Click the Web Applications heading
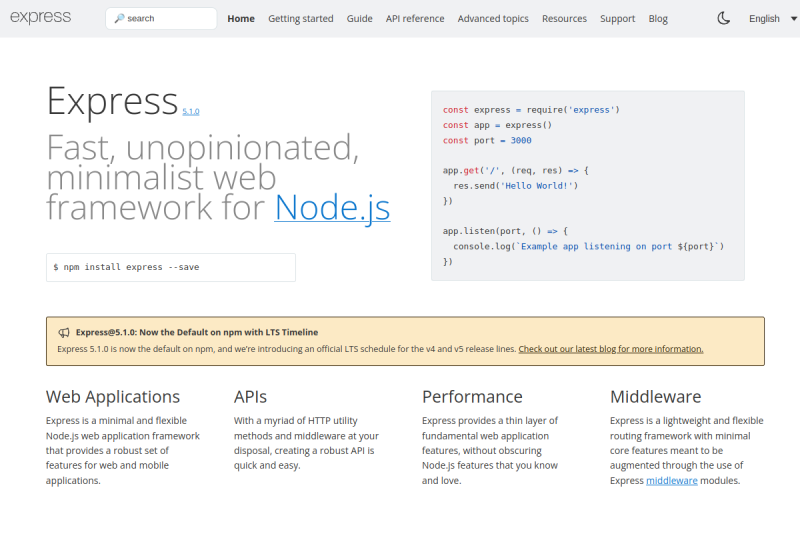This screenshot has height=533, width=800. [x=113, y=397]
